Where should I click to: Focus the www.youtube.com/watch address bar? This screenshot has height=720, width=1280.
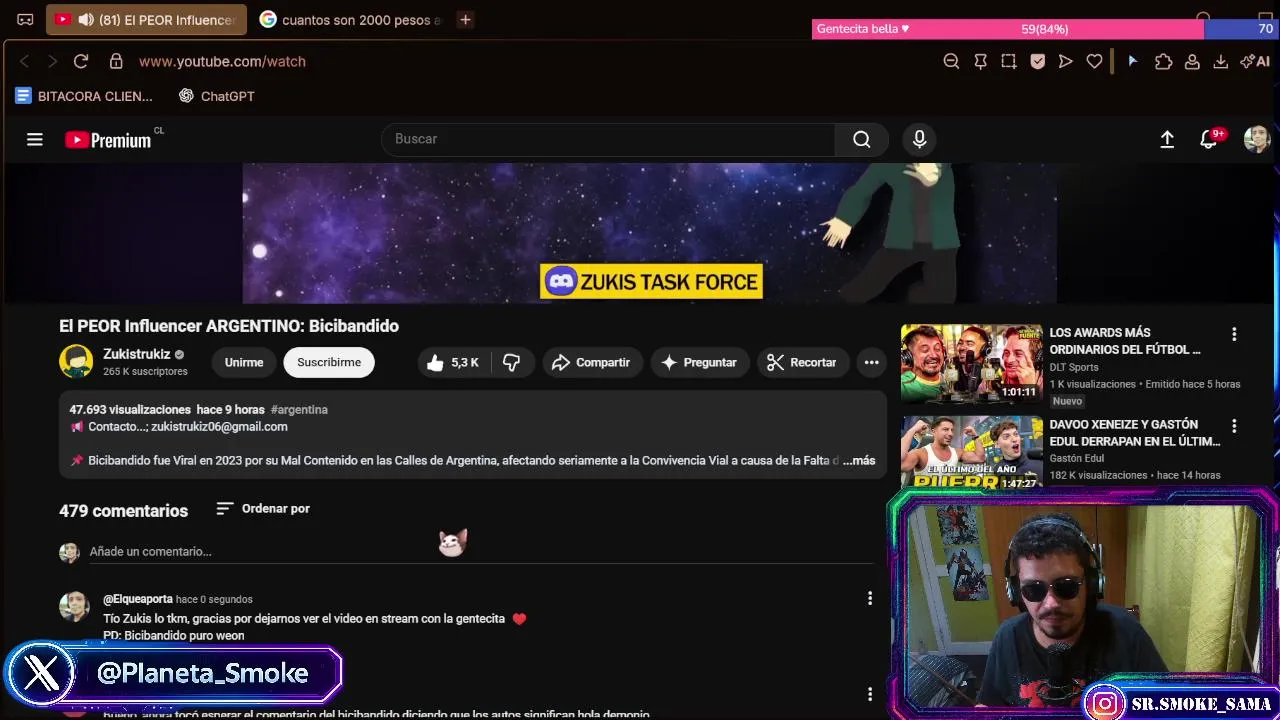coord(222,61)
